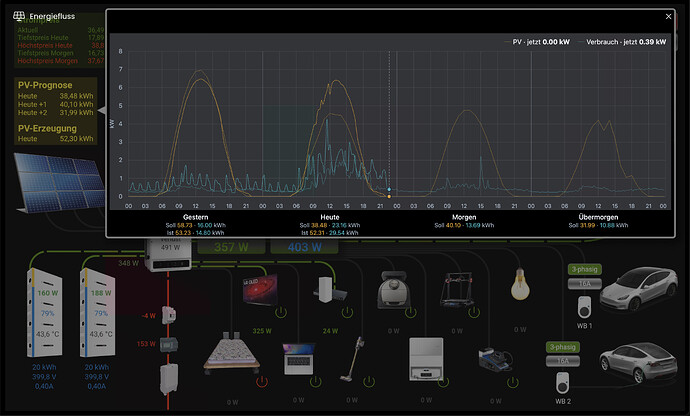
Task: Toggle the Verbrauch series in chart legend
Action: tap(622, 42)
